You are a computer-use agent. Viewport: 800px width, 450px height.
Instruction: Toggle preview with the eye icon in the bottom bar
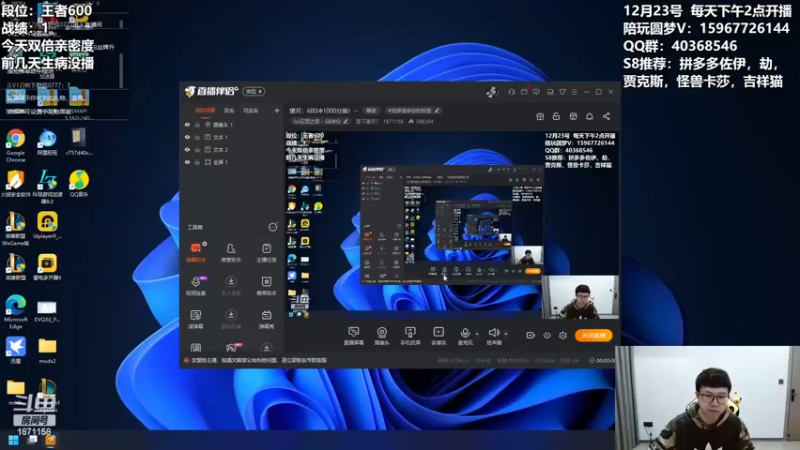(x=547, y=335)
